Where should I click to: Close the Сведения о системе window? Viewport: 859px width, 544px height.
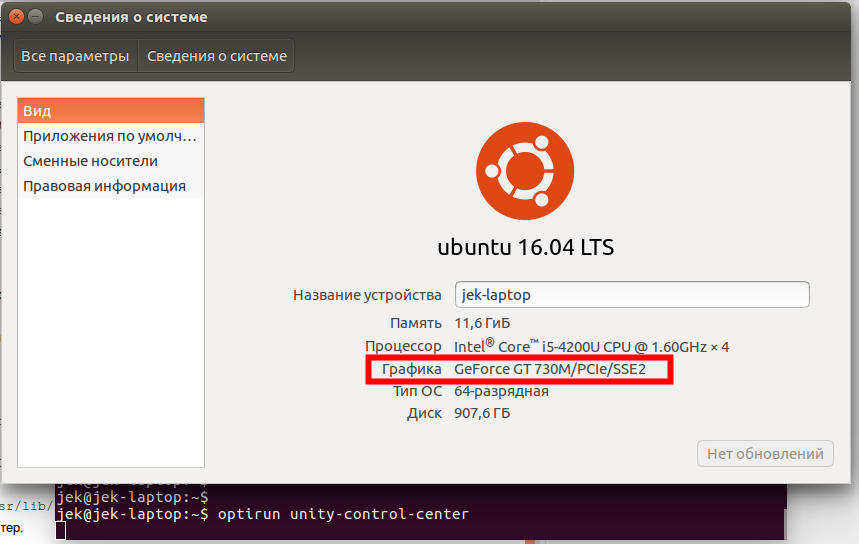click(x=13, y=17)
